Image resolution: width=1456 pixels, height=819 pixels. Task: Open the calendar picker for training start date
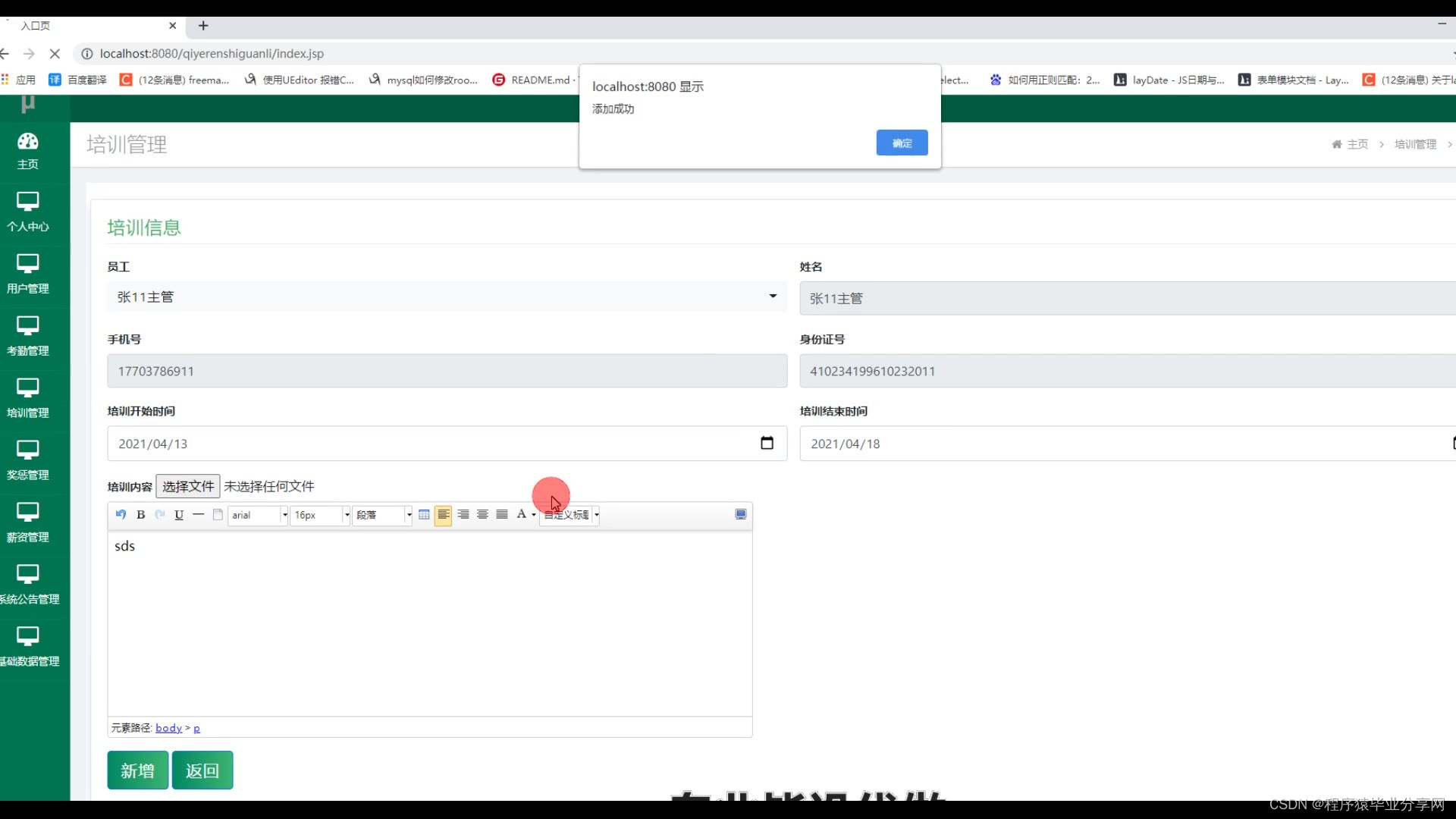coord(767,444)
